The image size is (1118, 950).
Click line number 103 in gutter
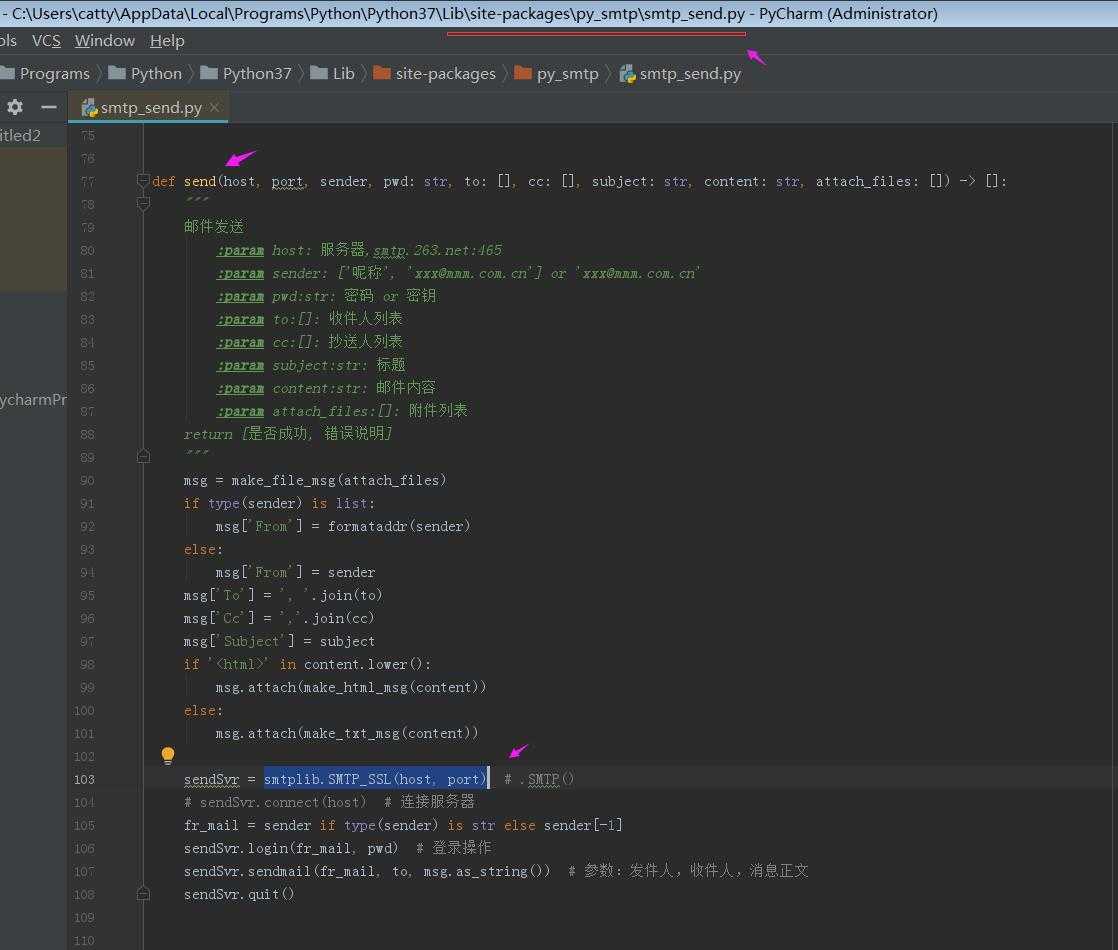click(84, 780)
